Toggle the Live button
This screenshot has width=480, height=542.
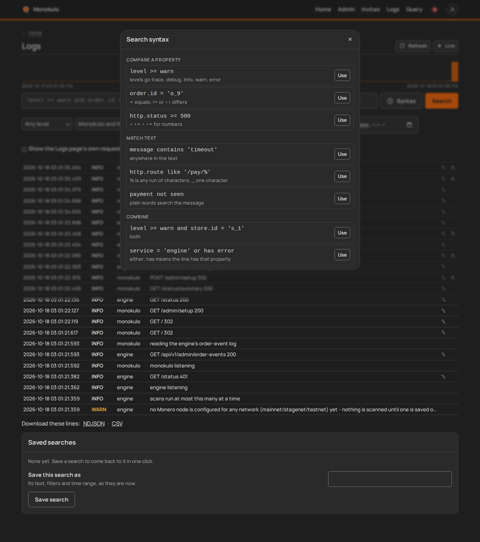[x=446, y=46]
